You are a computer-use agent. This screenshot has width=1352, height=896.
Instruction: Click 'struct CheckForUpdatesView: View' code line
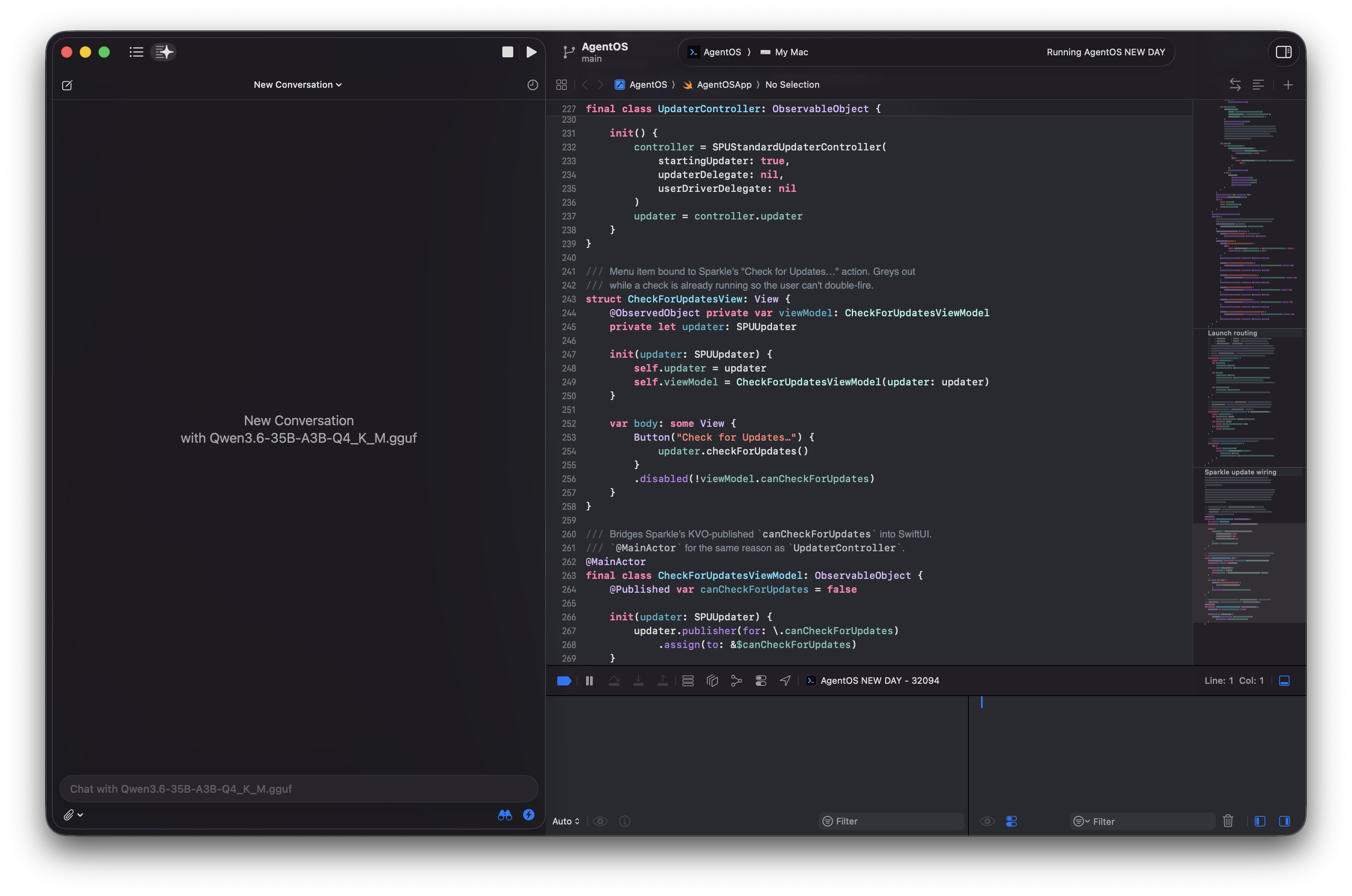pos(688,299)
